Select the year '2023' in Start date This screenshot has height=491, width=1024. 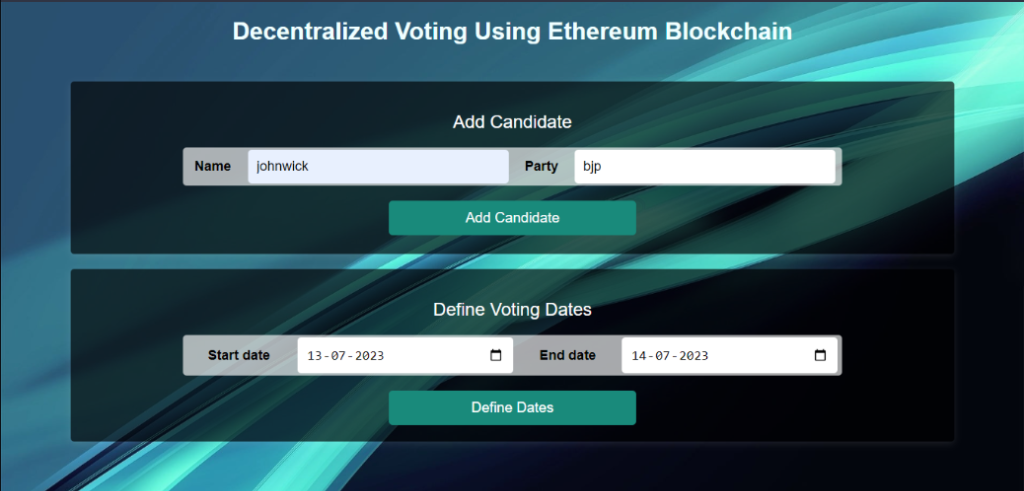(x=368, y=356)
